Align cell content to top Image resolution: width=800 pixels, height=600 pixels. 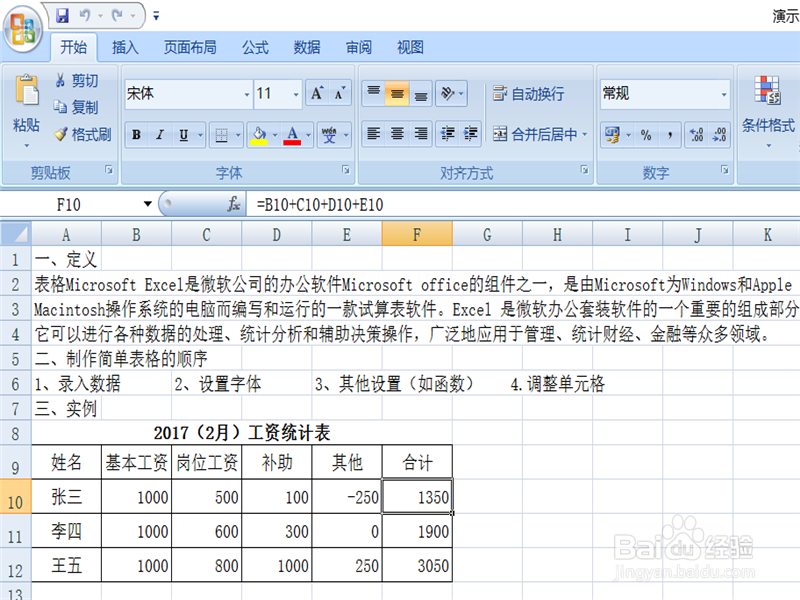[374, 93]
